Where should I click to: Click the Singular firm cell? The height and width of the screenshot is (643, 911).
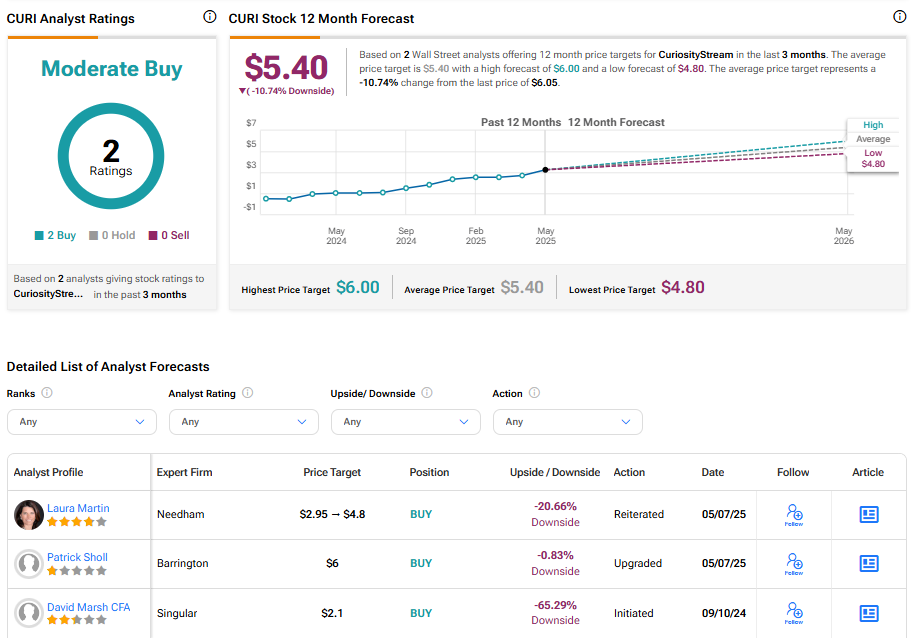click(177, 613)
